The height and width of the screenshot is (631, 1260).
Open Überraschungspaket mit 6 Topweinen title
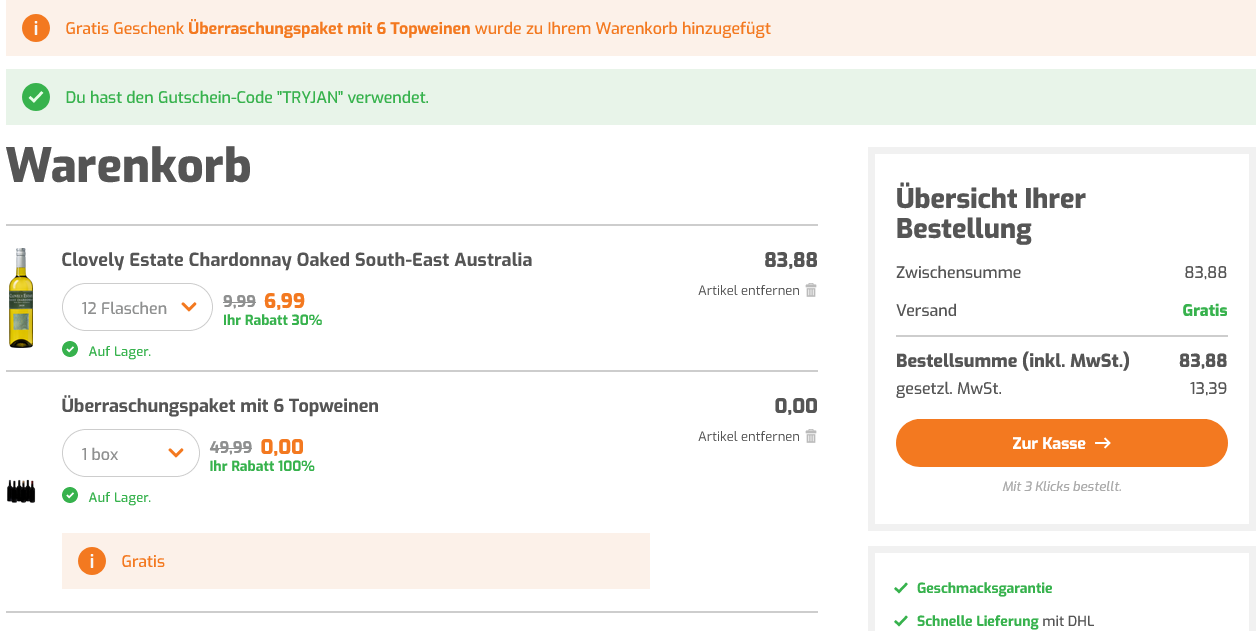click(220, 406)
